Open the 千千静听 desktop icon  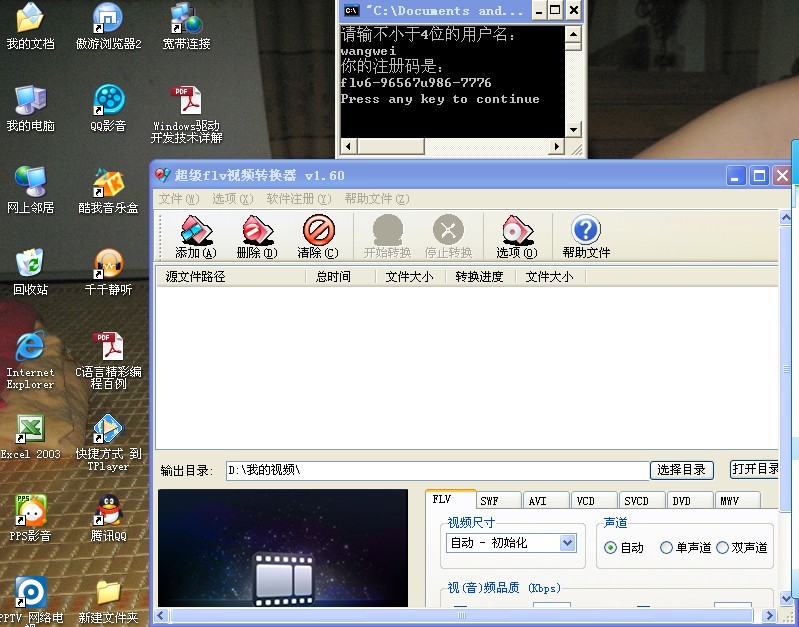(x=108, y=270)
